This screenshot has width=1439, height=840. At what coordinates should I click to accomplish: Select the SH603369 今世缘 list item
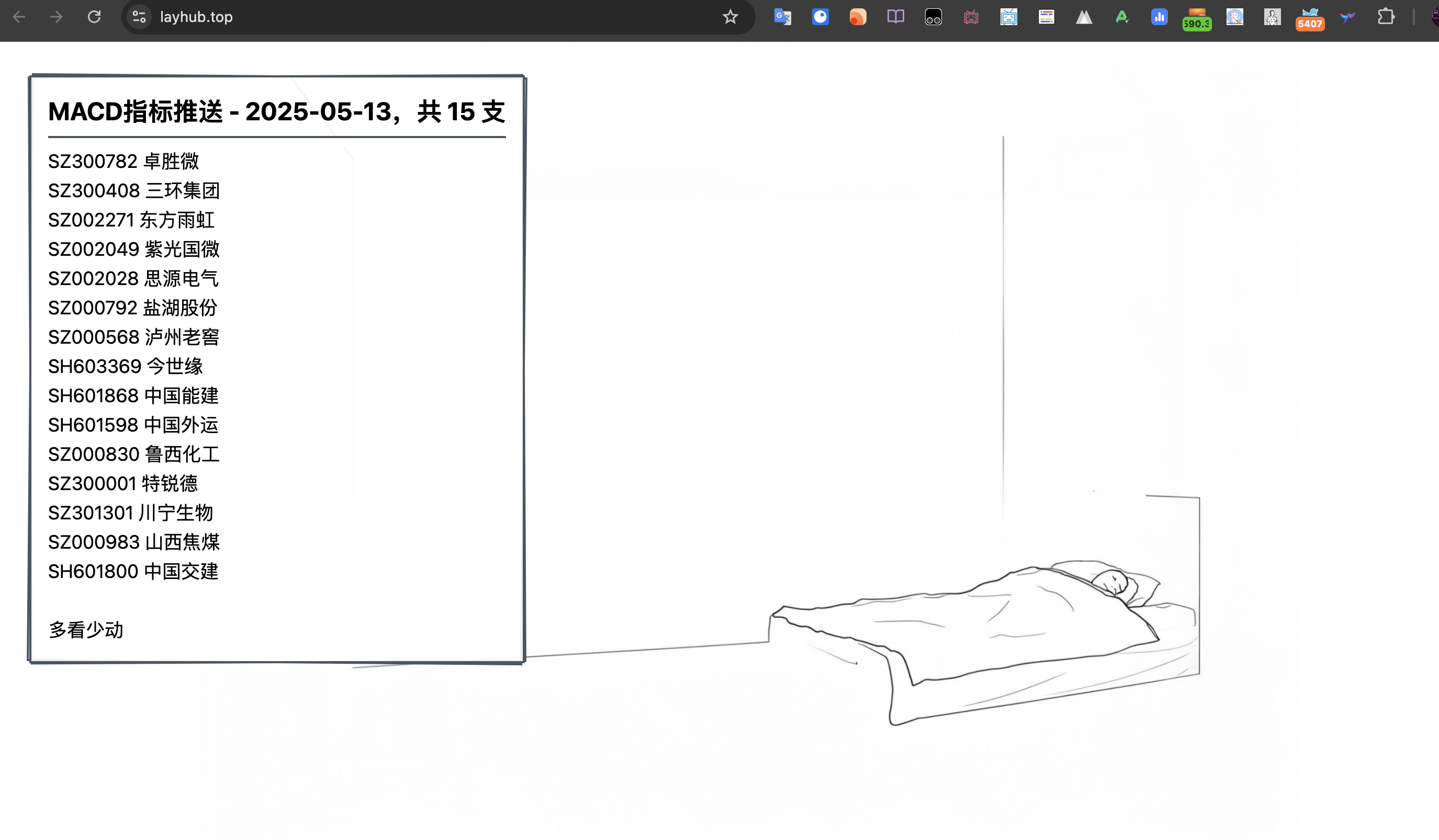tap(126, 366)
